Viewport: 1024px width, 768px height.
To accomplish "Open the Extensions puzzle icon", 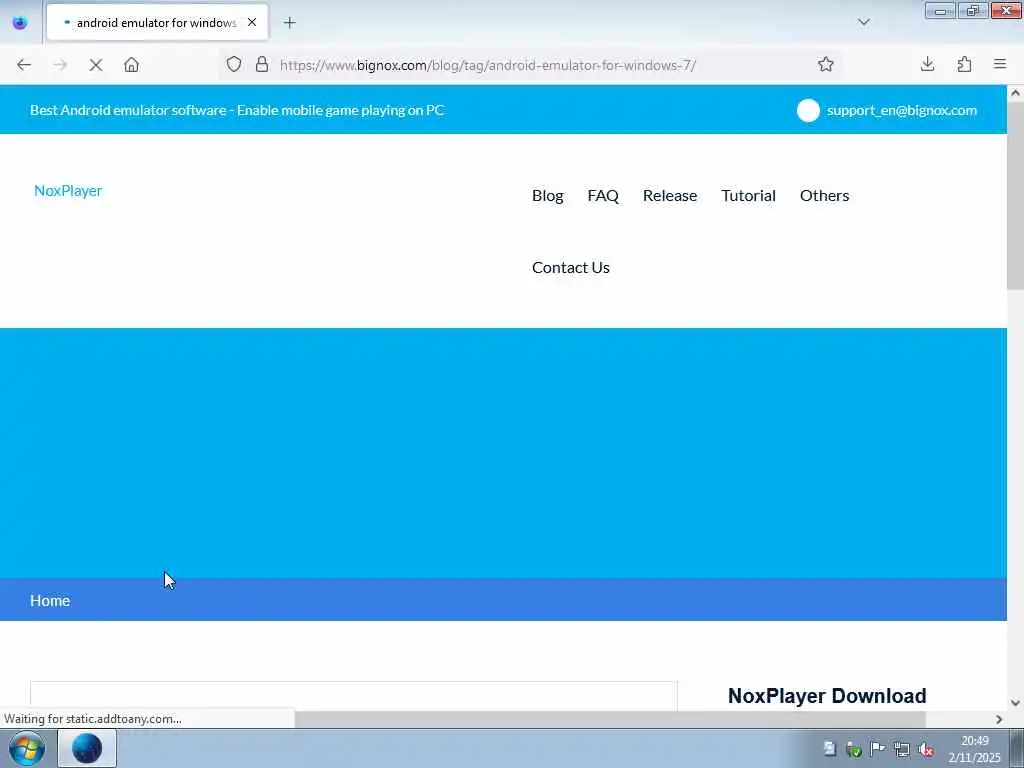I will [964, 64].
